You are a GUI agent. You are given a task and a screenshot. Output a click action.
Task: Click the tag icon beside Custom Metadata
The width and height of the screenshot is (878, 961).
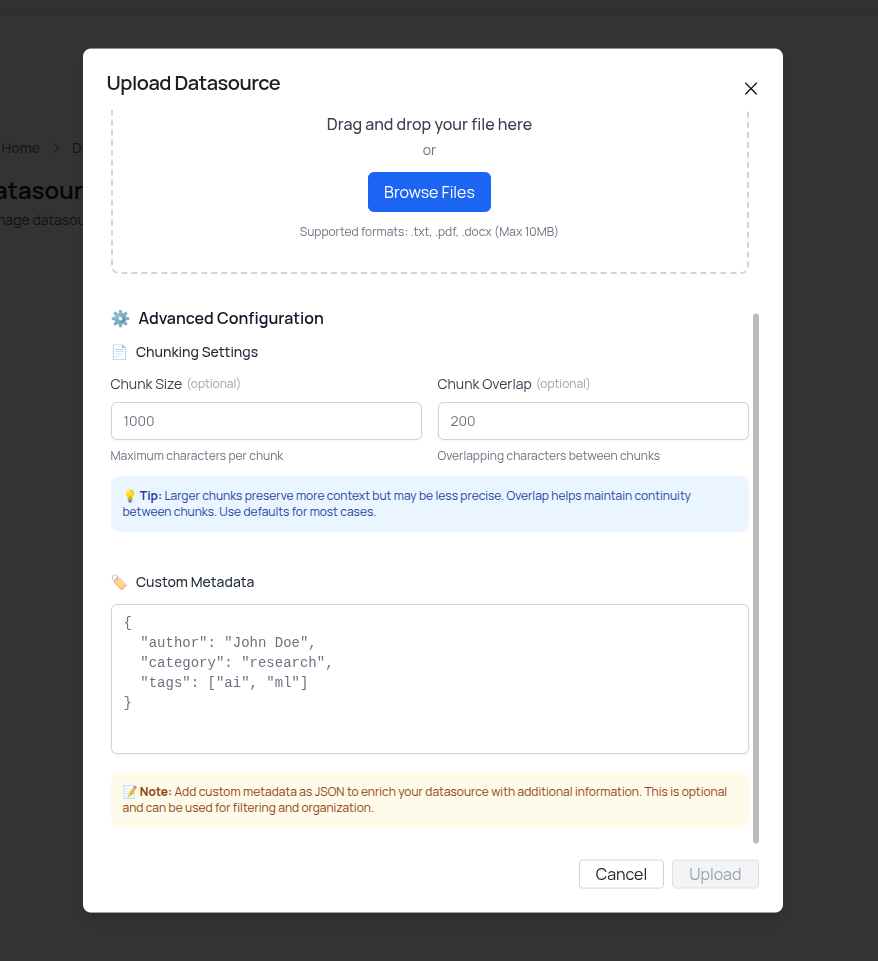(x=119, y=582)
